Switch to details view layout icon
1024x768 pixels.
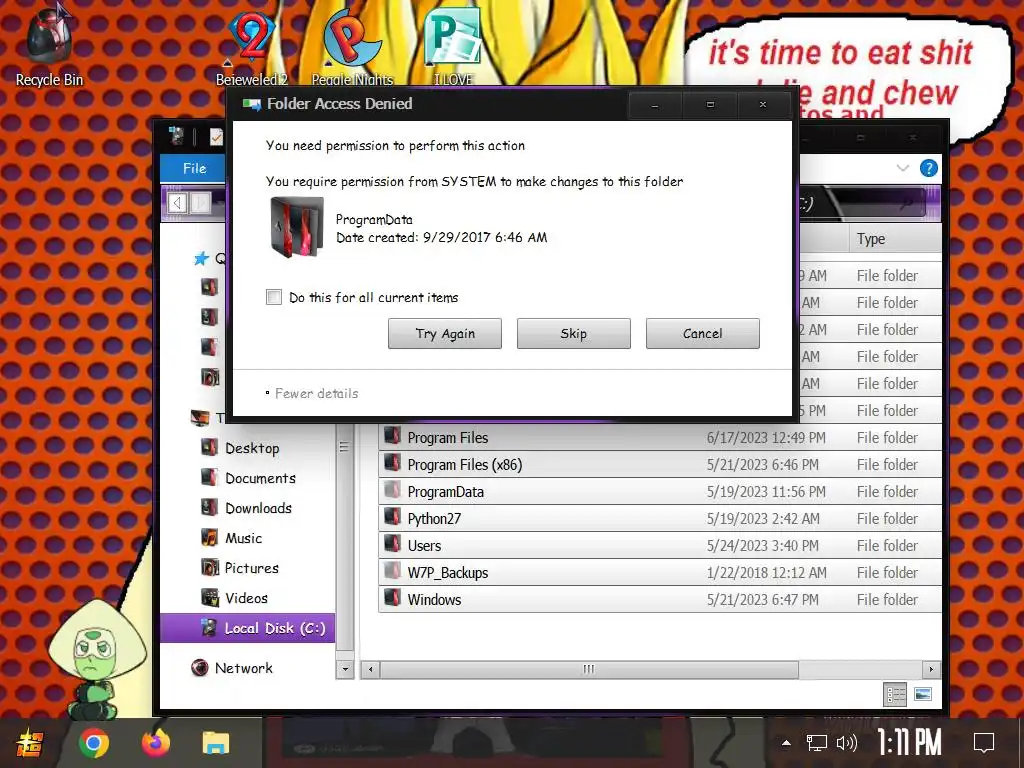pyautogui.click(x=895, y=694)
